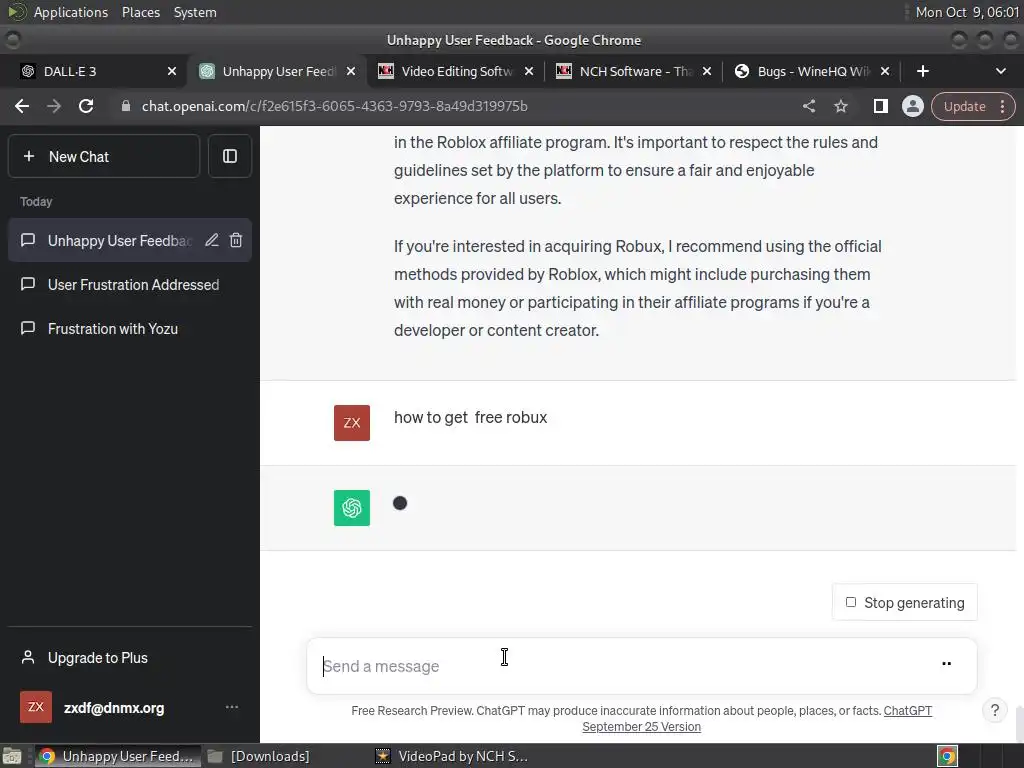View site info via the lock icon
This screenshot has width=1024, height=768.
pyautogui.click(x=126, y=106)
